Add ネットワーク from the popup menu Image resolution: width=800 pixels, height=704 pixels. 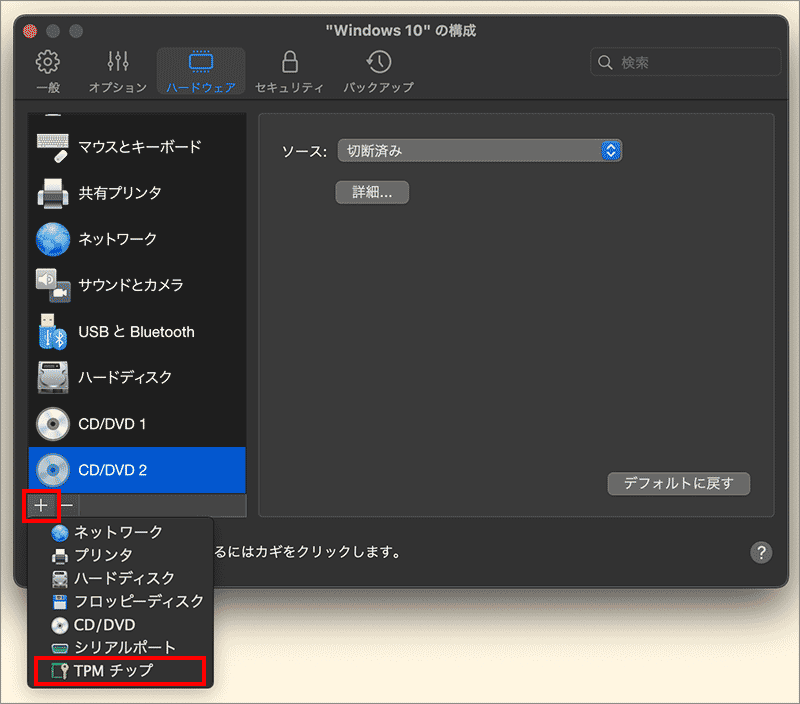coord(120,532)
